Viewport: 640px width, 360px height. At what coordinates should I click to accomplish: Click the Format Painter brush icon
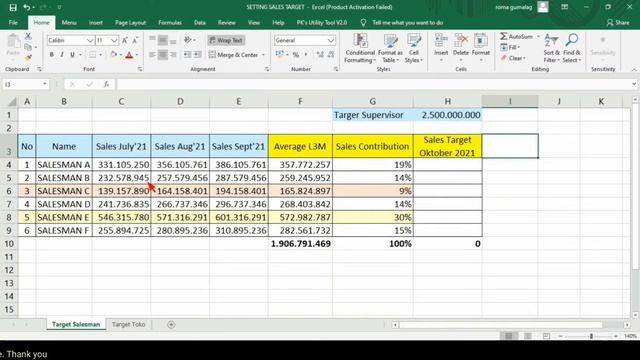28,58
